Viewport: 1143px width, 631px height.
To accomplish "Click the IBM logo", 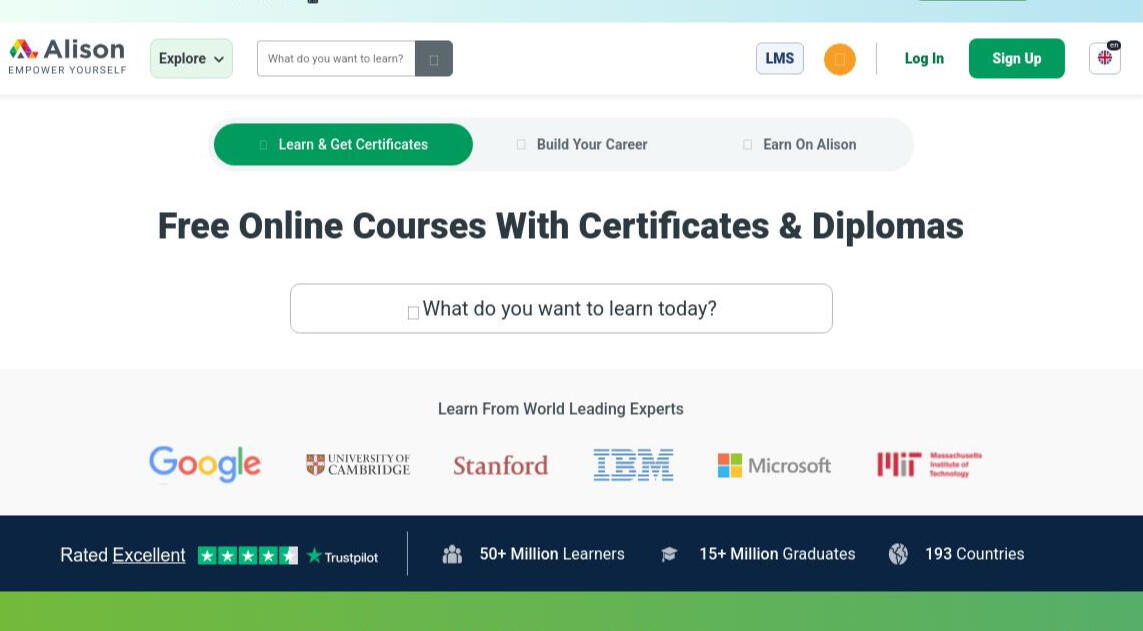I will (x=633, y=464).
